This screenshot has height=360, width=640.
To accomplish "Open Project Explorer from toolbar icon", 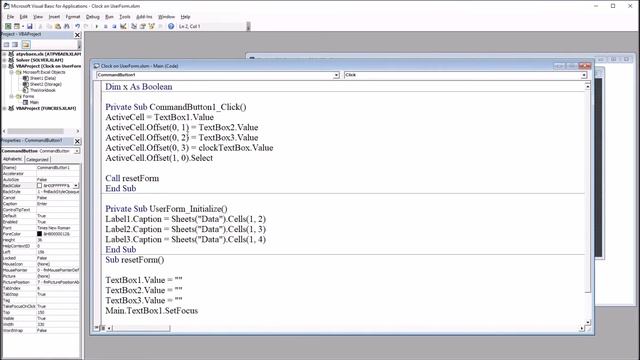I will [x=134, y=26].
